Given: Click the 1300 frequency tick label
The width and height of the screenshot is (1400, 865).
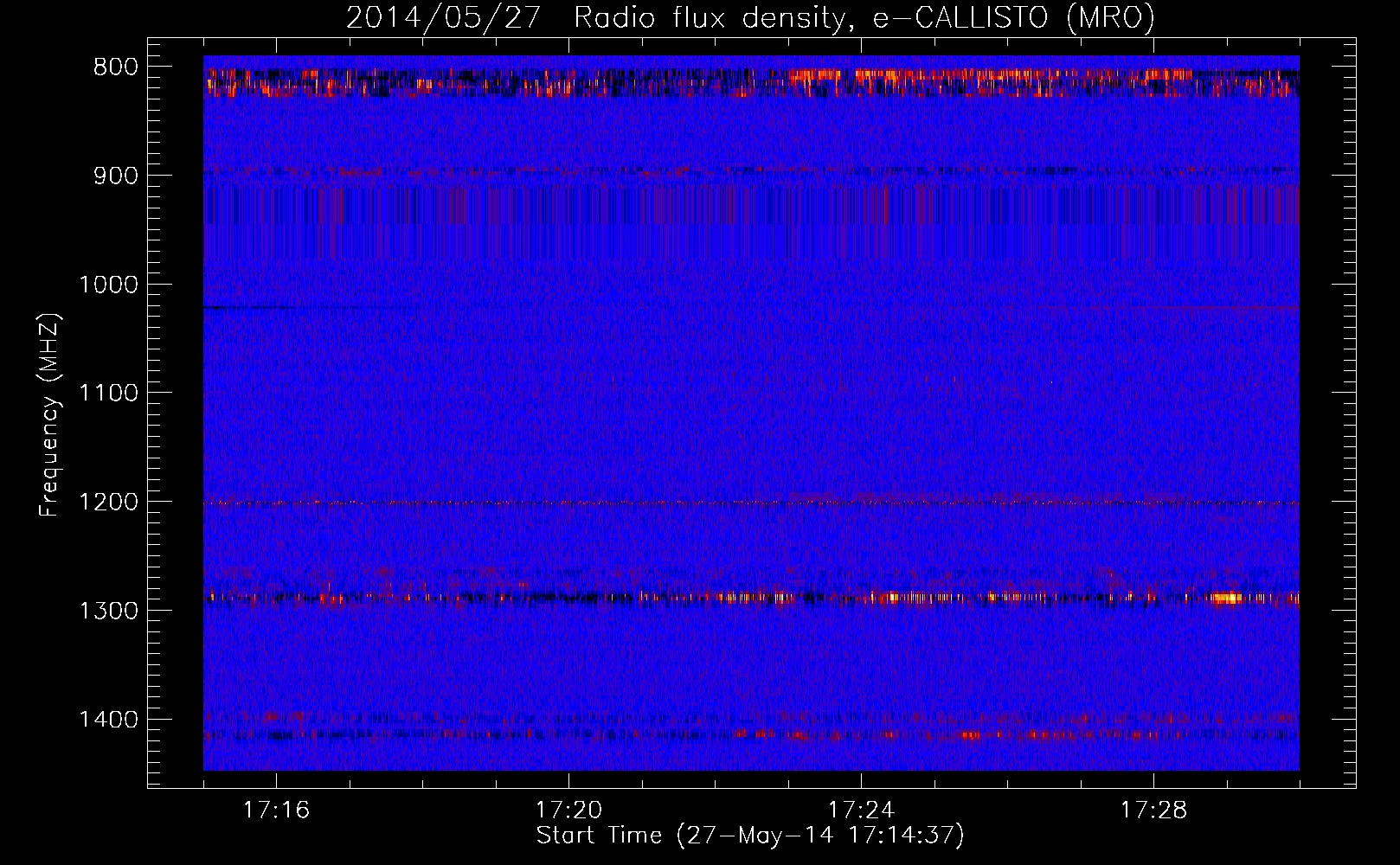Looking at the screenshot, I should tap(108, 611).
